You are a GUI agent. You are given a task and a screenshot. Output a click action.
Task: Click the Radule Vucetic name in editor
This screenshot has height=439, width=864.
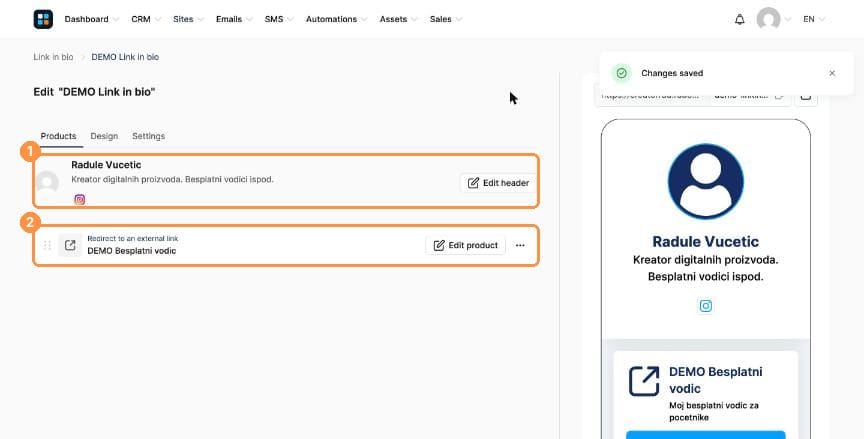[106, 165]
